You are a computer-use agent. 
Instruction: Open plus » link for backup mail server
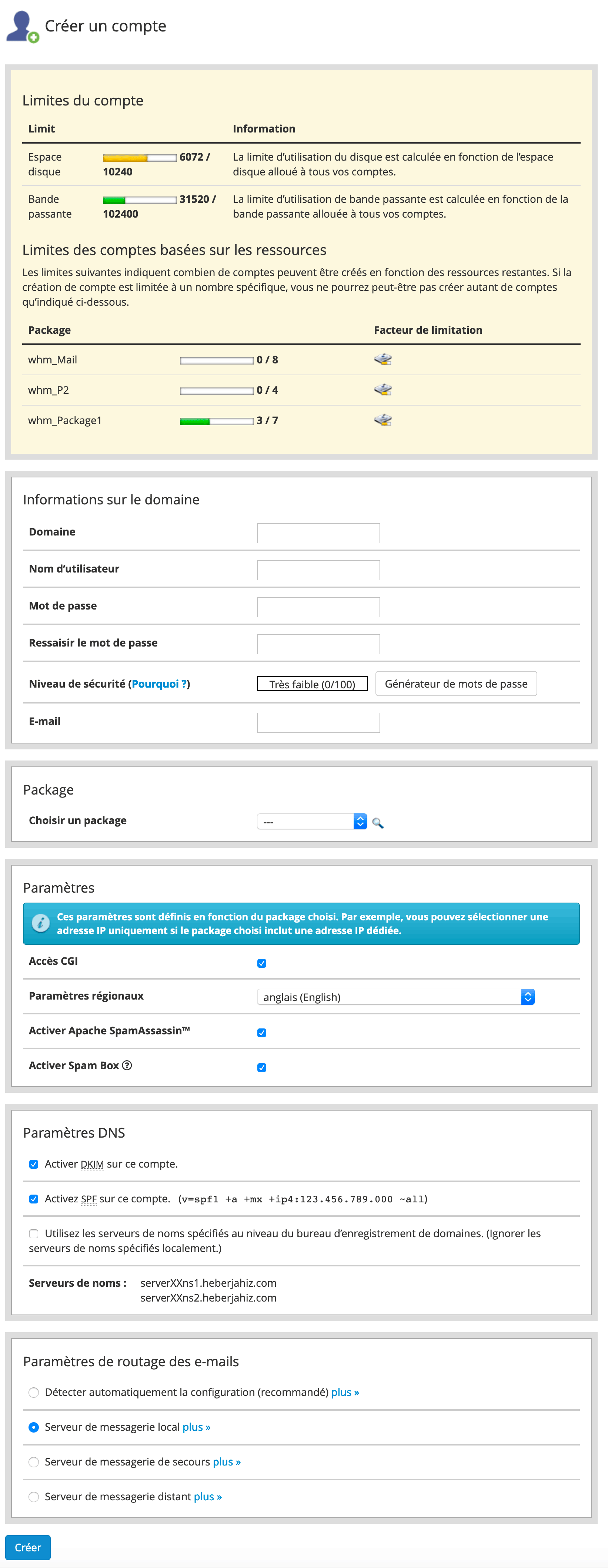227,1461
